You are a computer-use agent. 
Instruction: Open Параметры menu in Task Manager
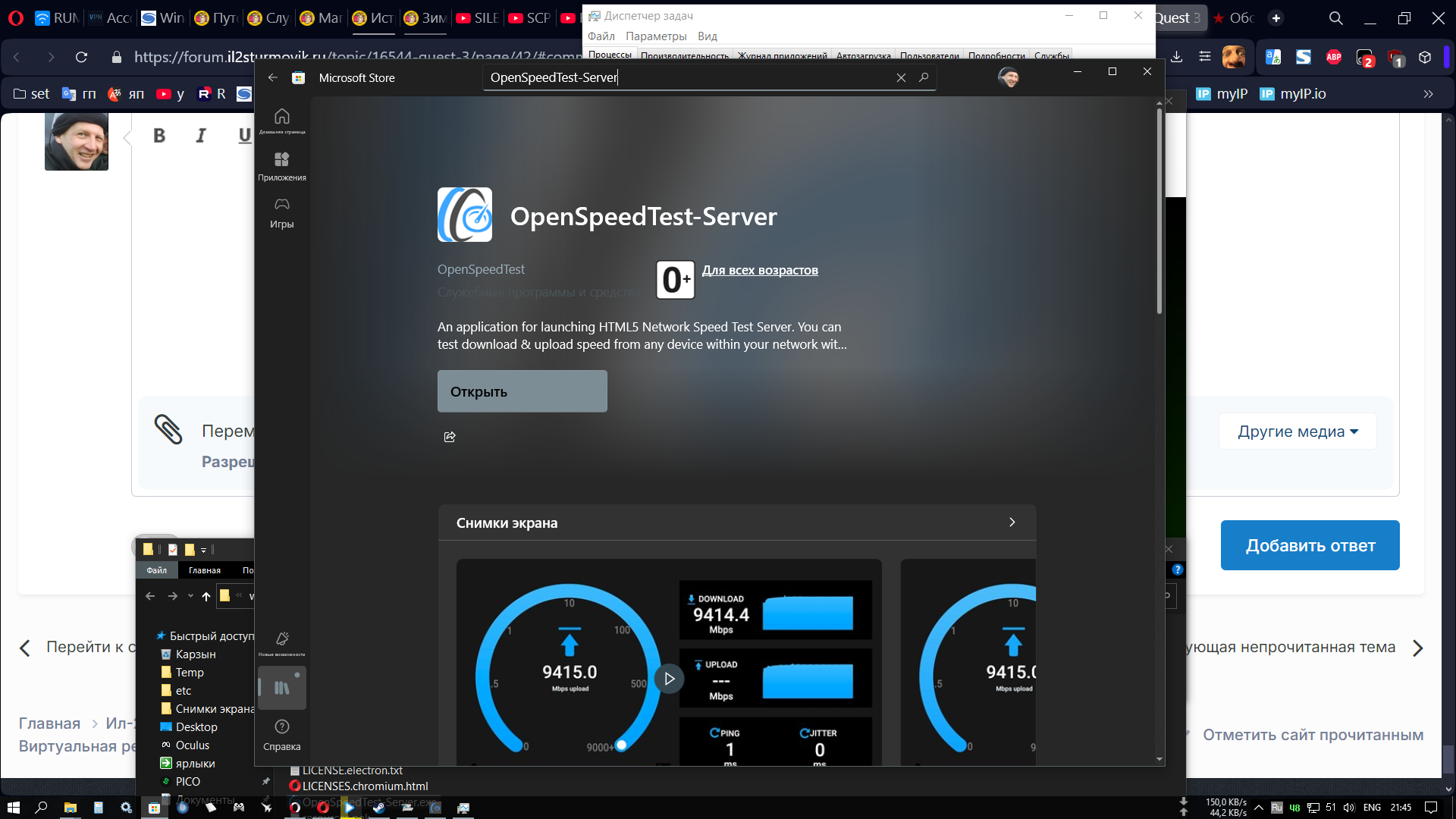(x=655, y=36)
